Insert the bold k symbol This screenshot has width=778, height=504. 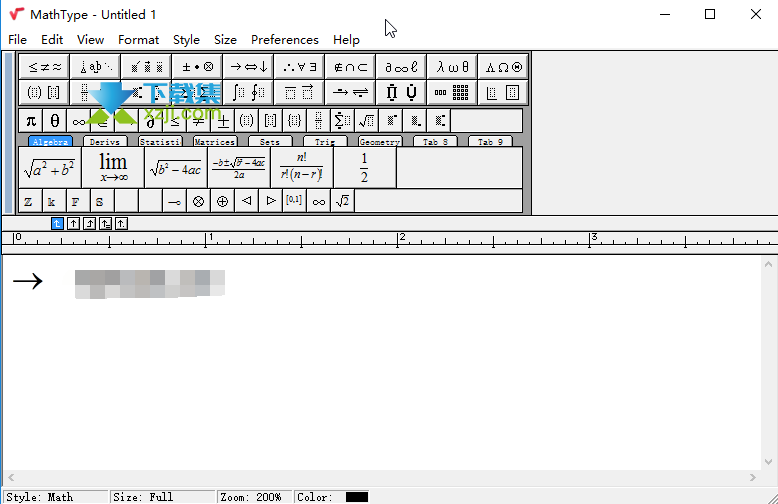coord(52,201)
